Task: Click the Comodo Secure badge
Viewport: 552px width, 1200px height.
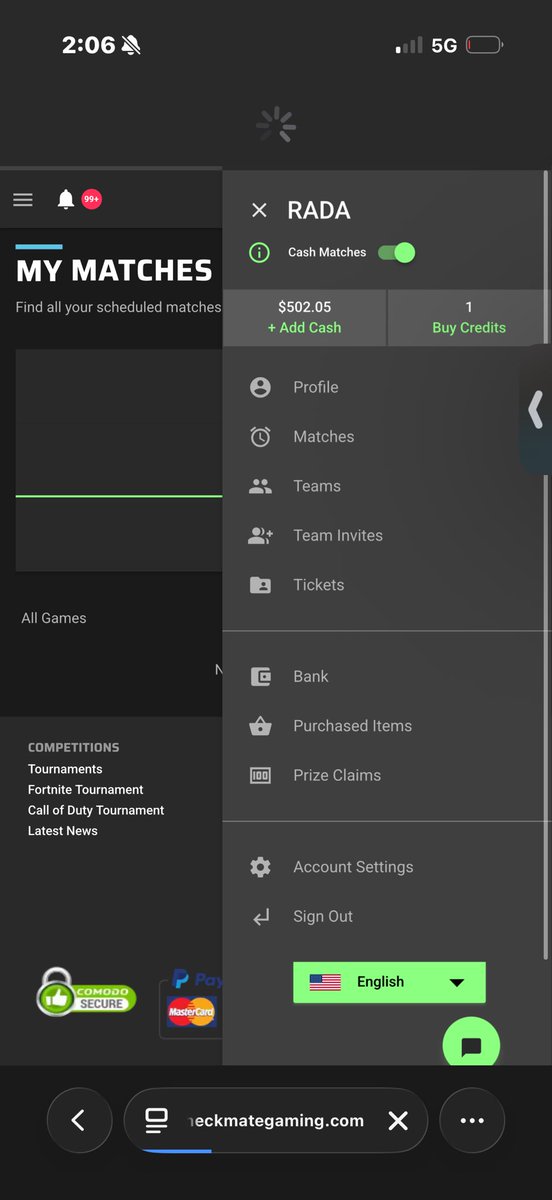Action: [86, 991]
